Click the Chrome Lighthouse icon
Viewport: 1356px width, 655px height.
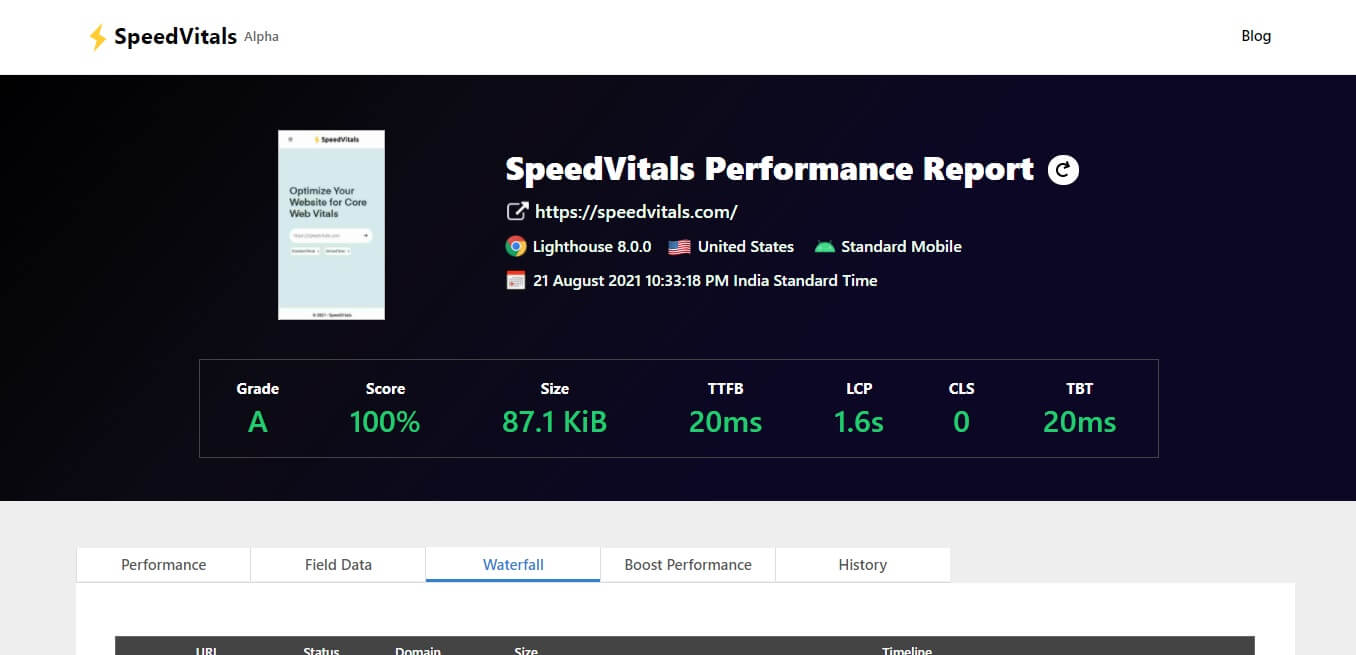516,246
